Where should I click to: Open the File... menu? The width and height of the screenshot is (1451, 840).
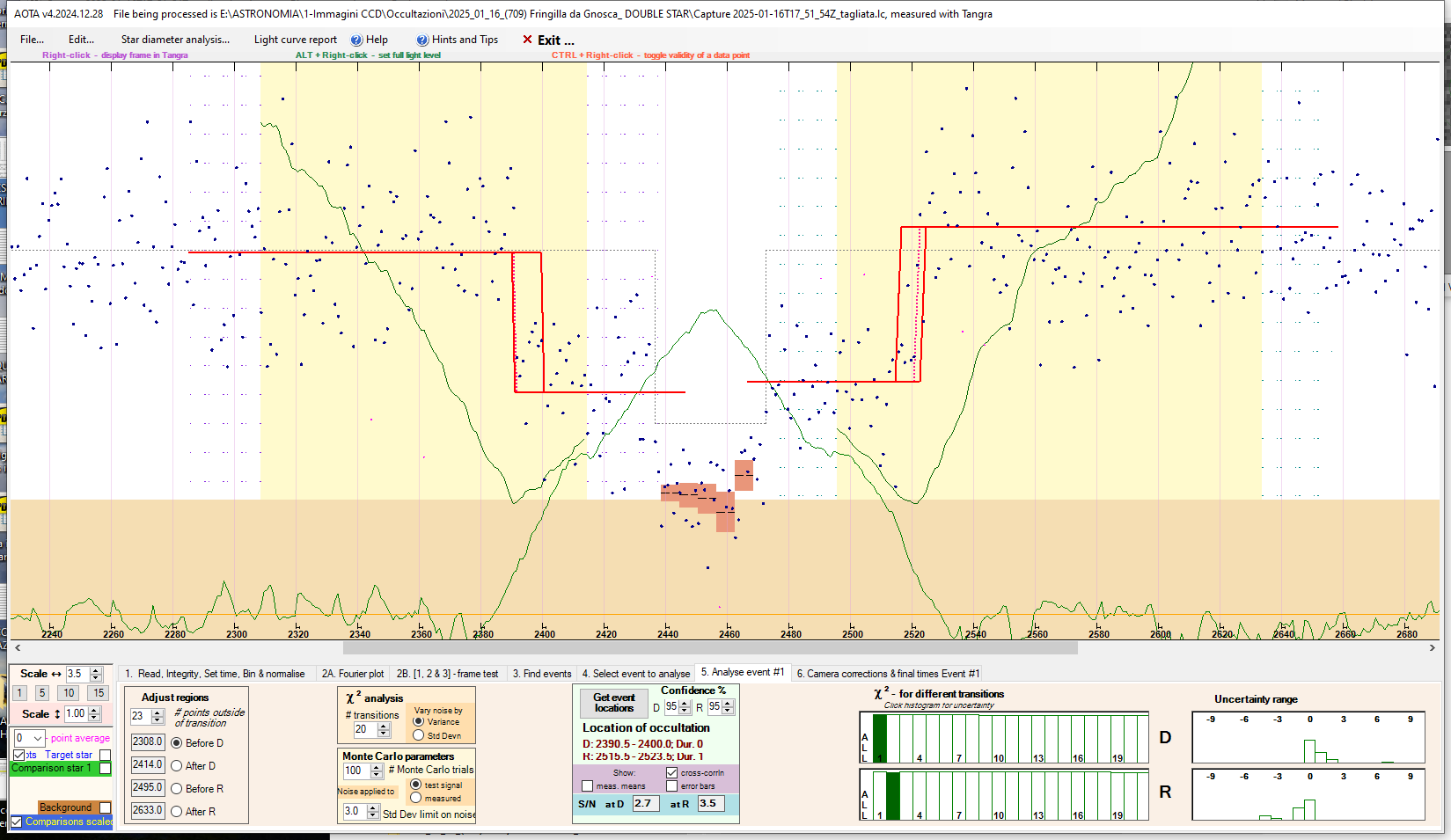click(33, 40)
